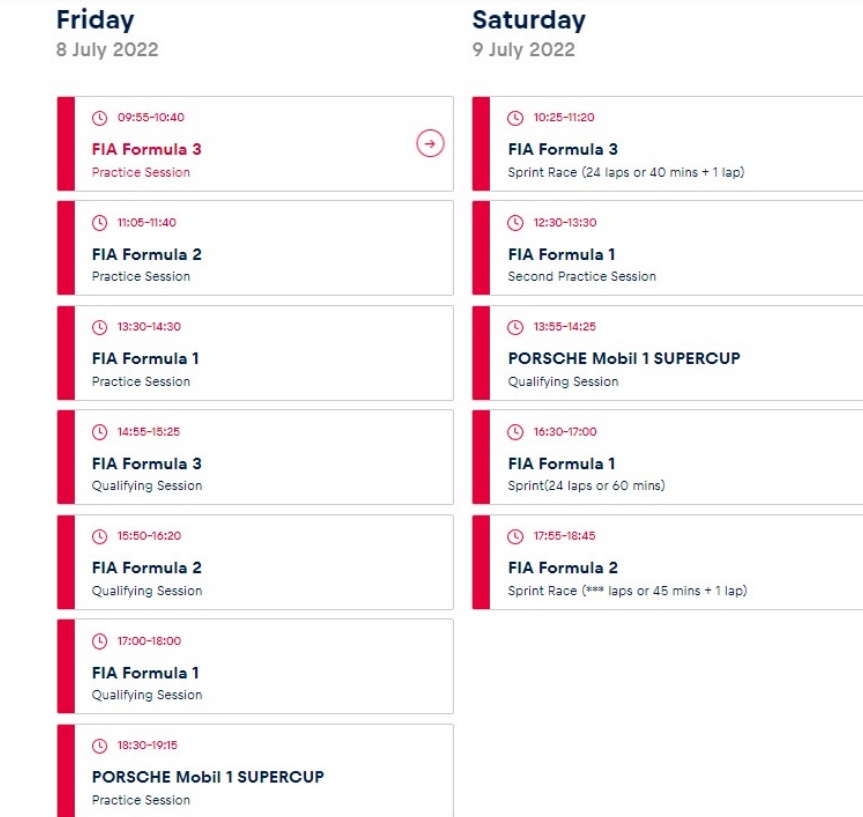Open Saturday FIA Formula 2 Sprint Race
Image resolution: width=863 pixels, height=817 pixels.
point(563,568)
